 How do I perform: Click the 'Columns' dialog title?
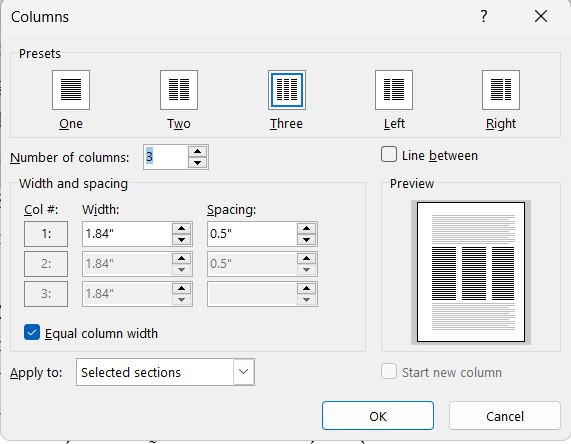coord(40,17)
